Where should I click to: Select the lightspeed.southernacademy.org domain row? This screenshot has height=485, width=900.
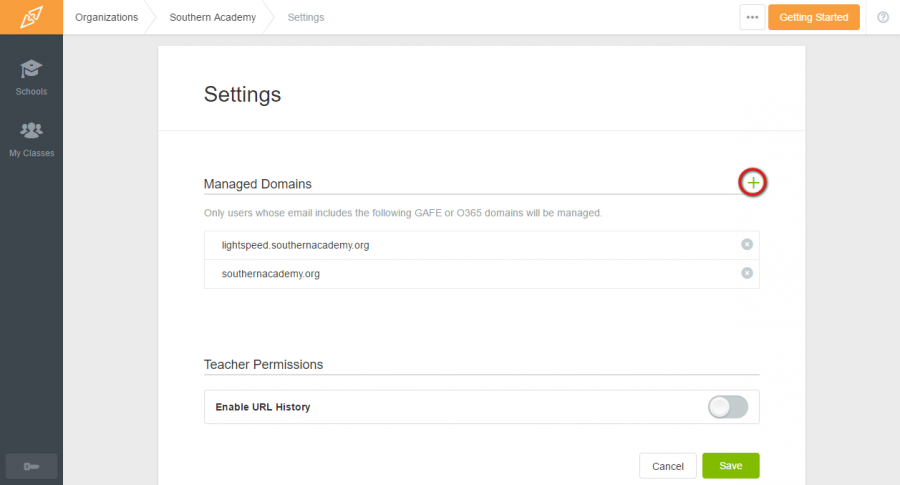coord(482,245)
